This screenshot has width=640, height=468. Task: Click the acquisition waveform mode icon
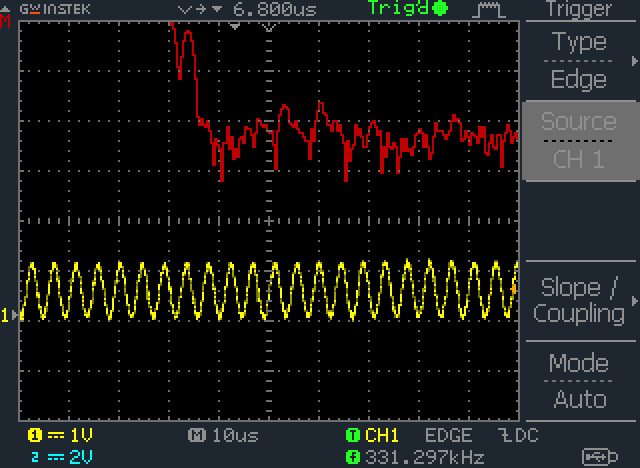(489, 10)
